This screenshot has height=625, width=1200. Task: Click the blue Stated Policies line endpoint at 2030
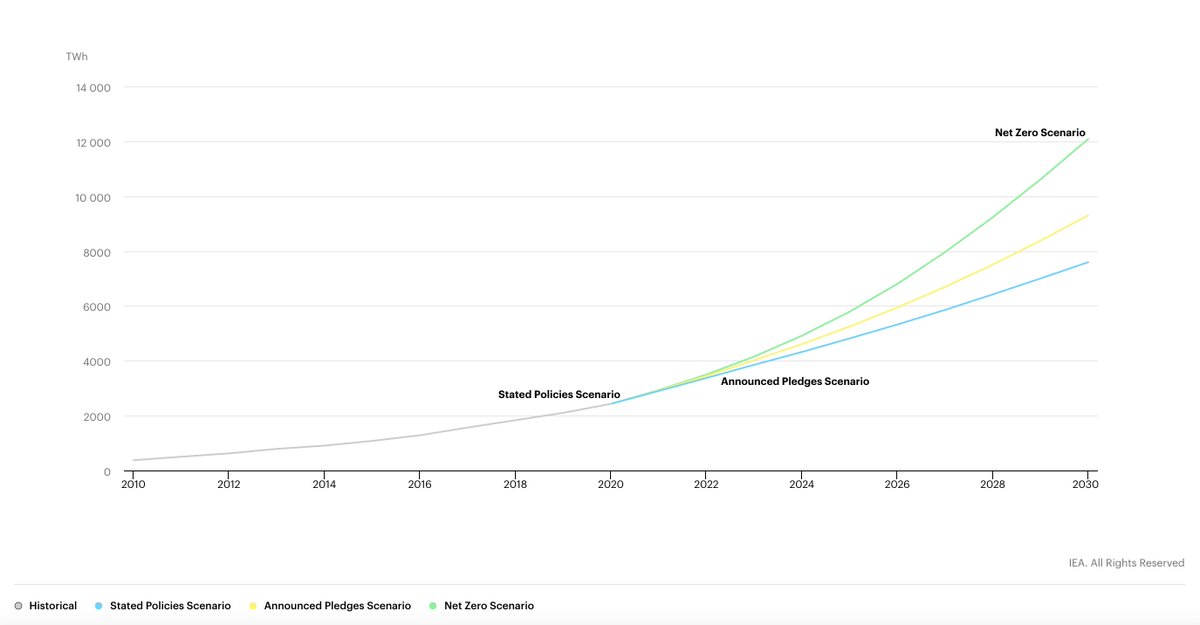[x=1088, y=262]
